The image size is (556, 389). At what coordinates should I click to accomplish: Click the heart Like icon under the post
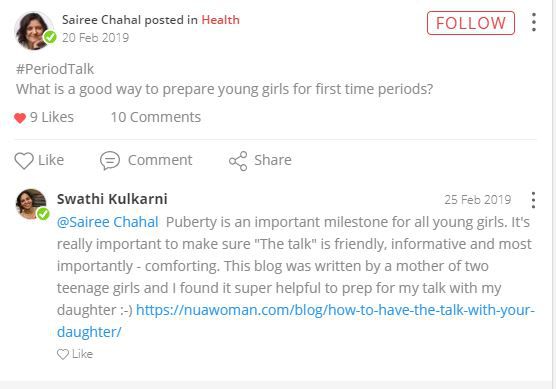[24, 160]
